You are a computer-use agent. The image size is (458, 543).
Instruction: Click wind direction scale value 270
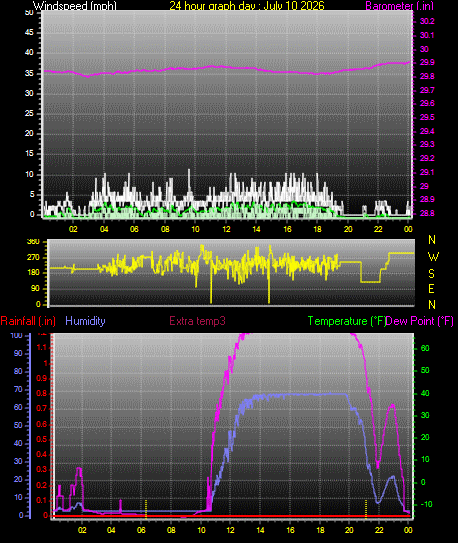33,258
